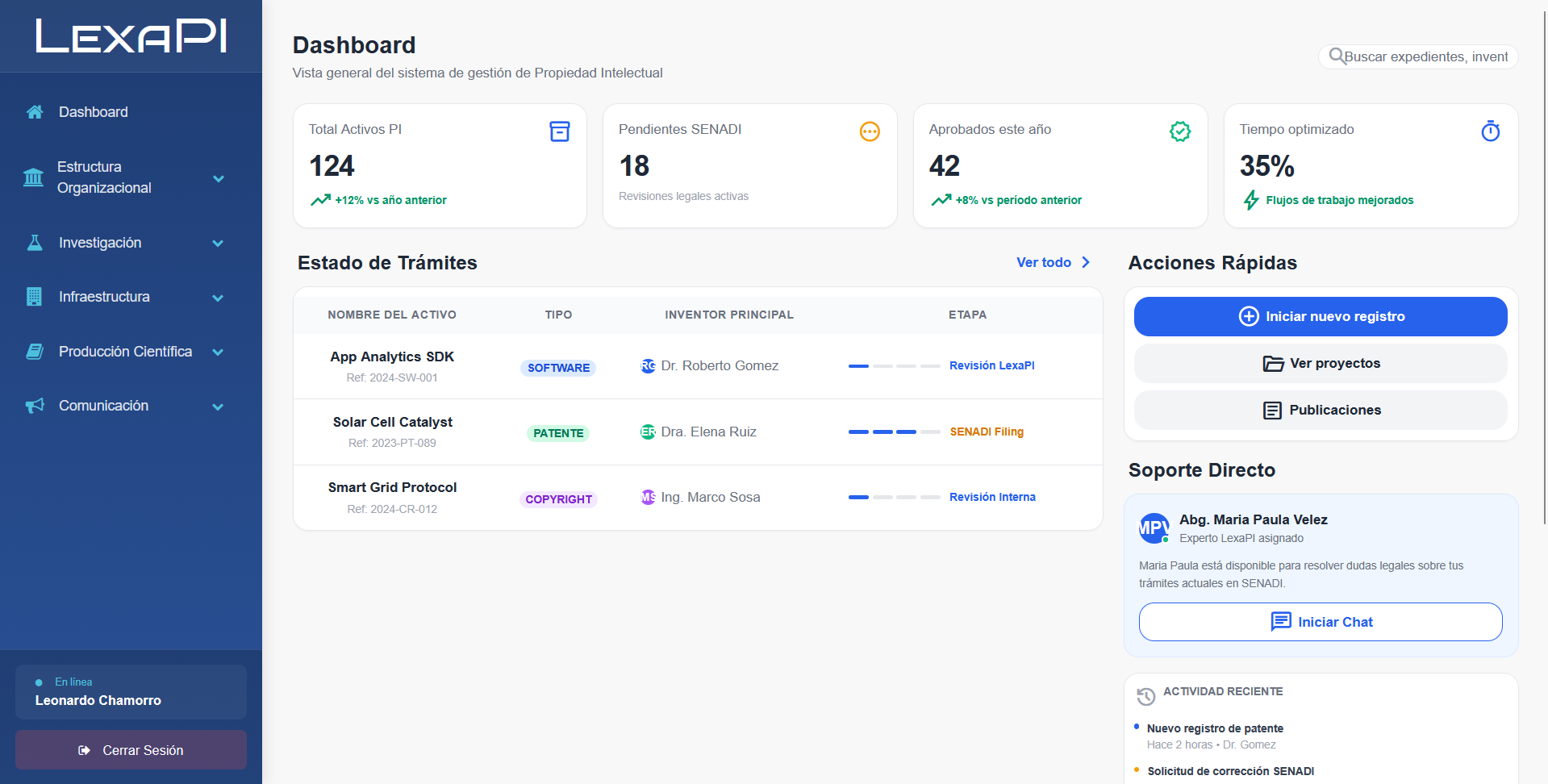Viewport: 1548px width, 784px height.
Task: Click Iniciar Chat with Maria Paula
Action: 1320,622
